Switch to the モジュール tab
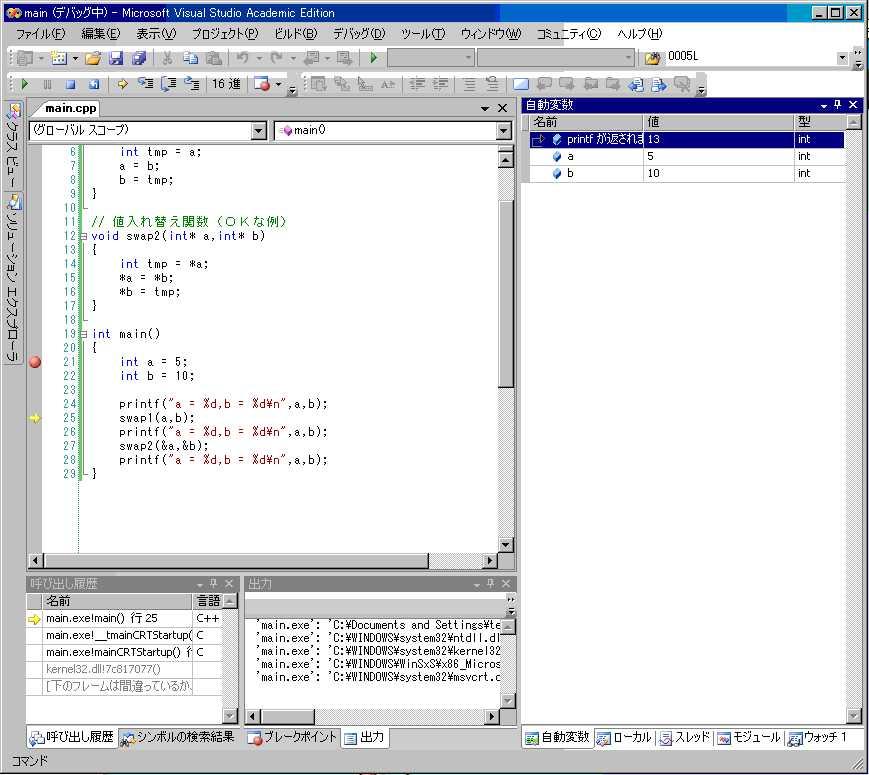 (749, 737)
